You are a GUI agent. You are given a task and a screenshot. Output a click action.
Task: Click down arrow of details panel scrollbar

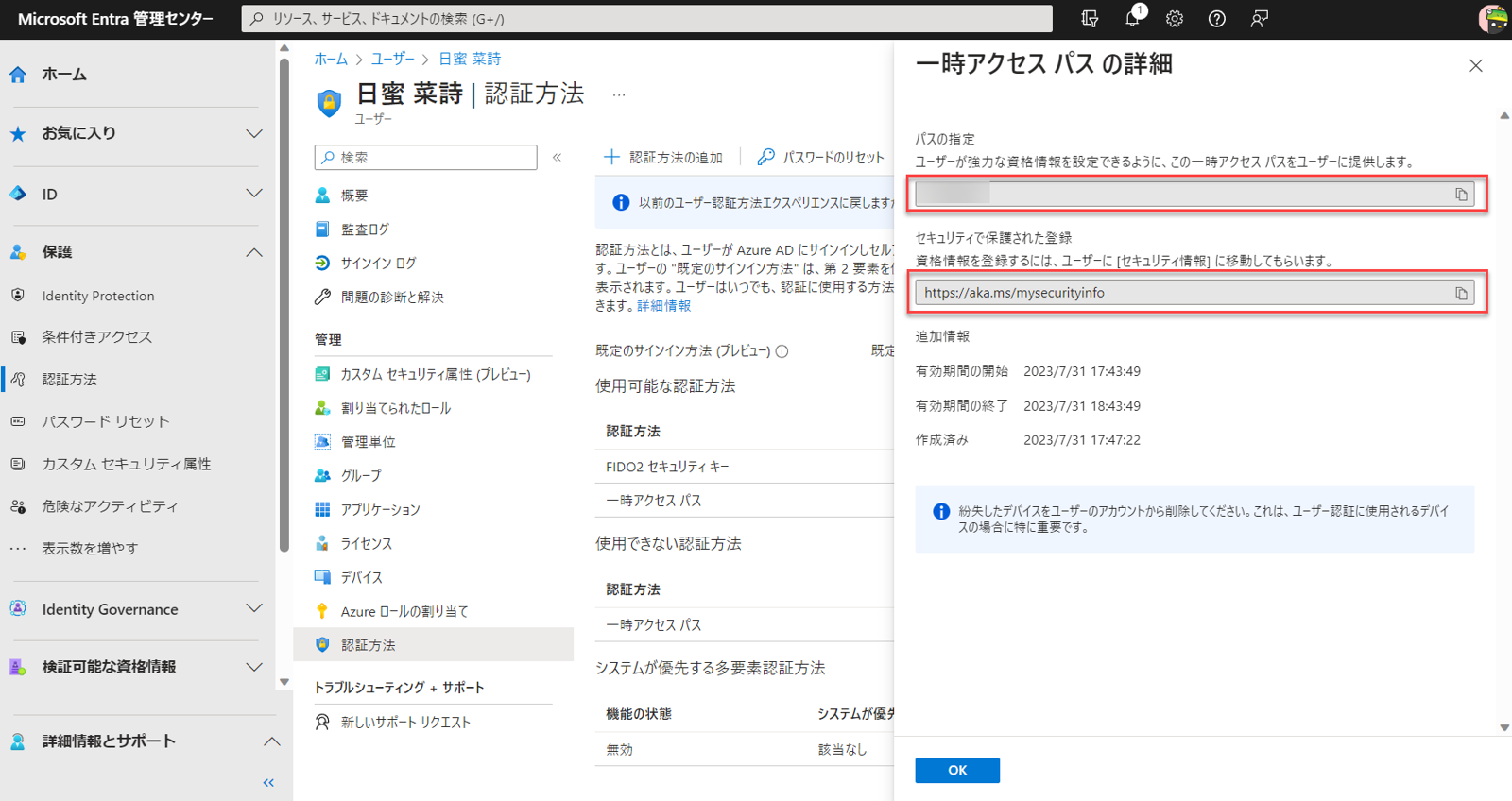(x=1504, y=728)
